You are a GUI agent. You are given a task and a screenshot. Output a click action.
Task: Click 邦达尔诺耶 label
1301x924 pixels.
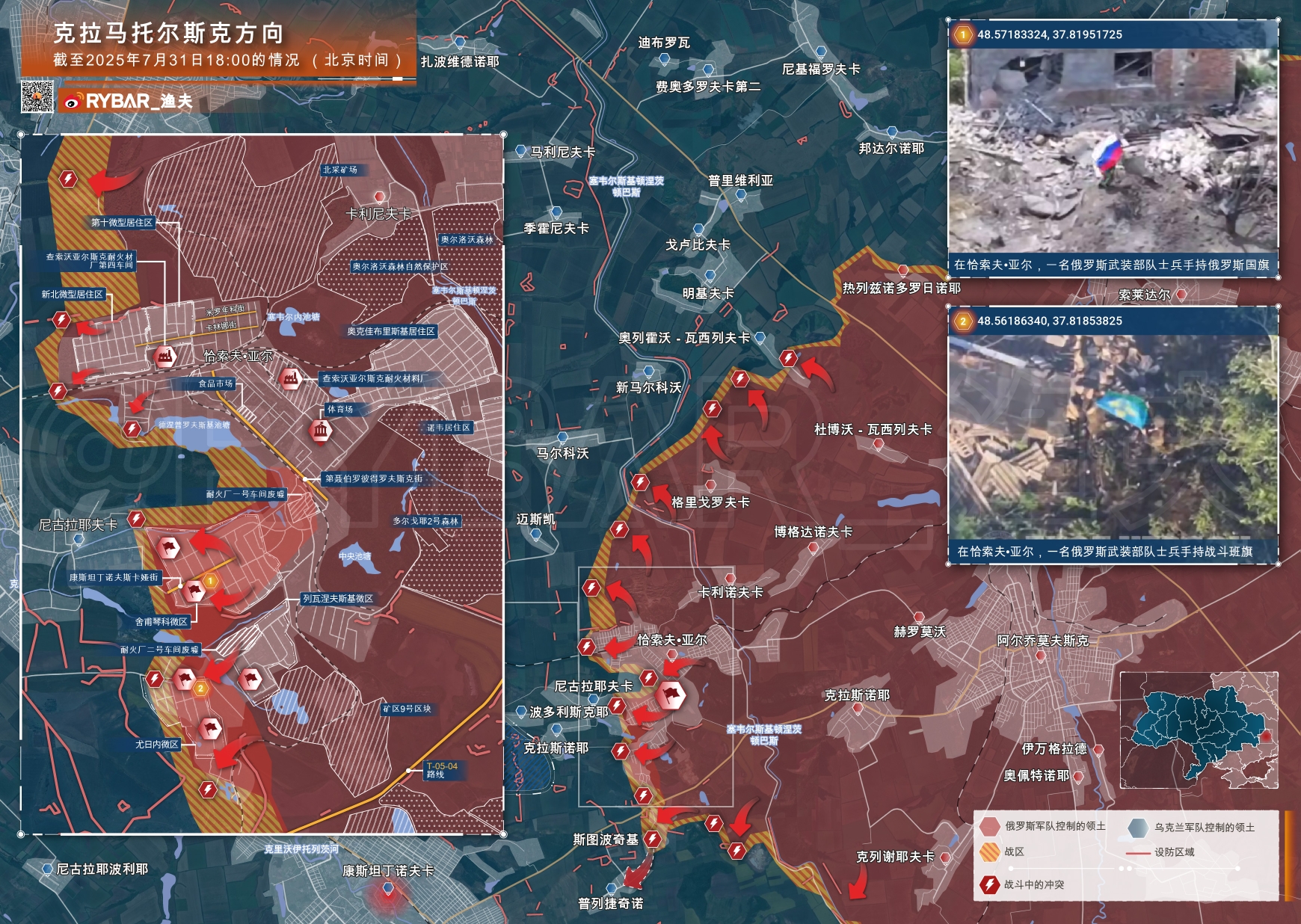(x=891, y=148)
